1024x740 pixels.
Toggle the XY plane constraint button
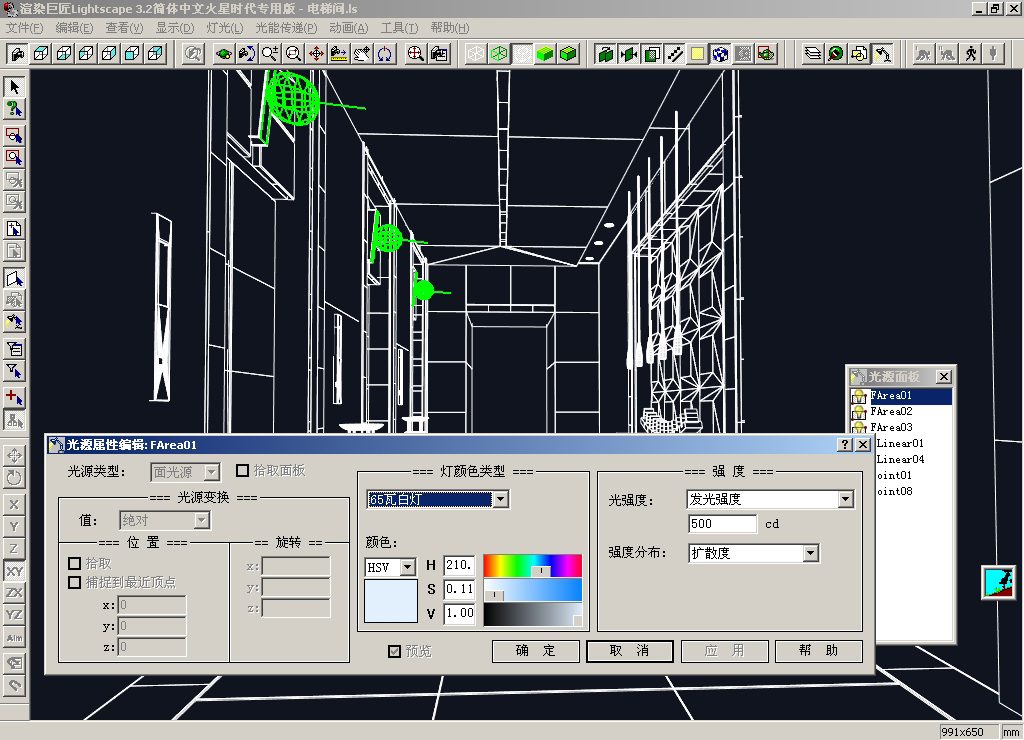[14, 571]
